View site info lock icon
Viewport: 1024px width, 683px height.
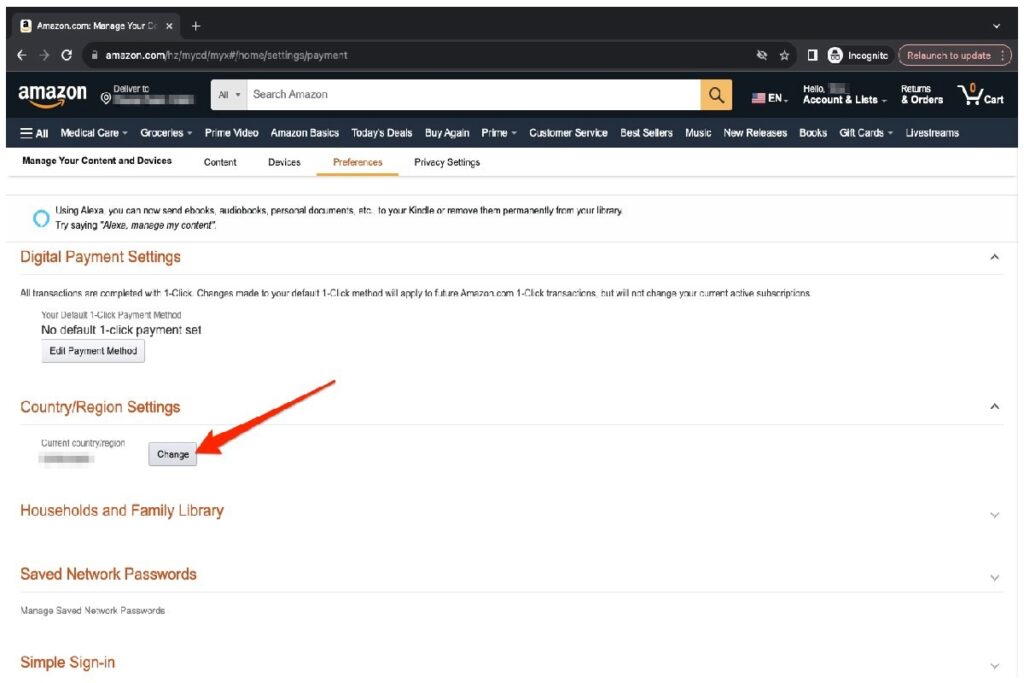pos(94,56)
